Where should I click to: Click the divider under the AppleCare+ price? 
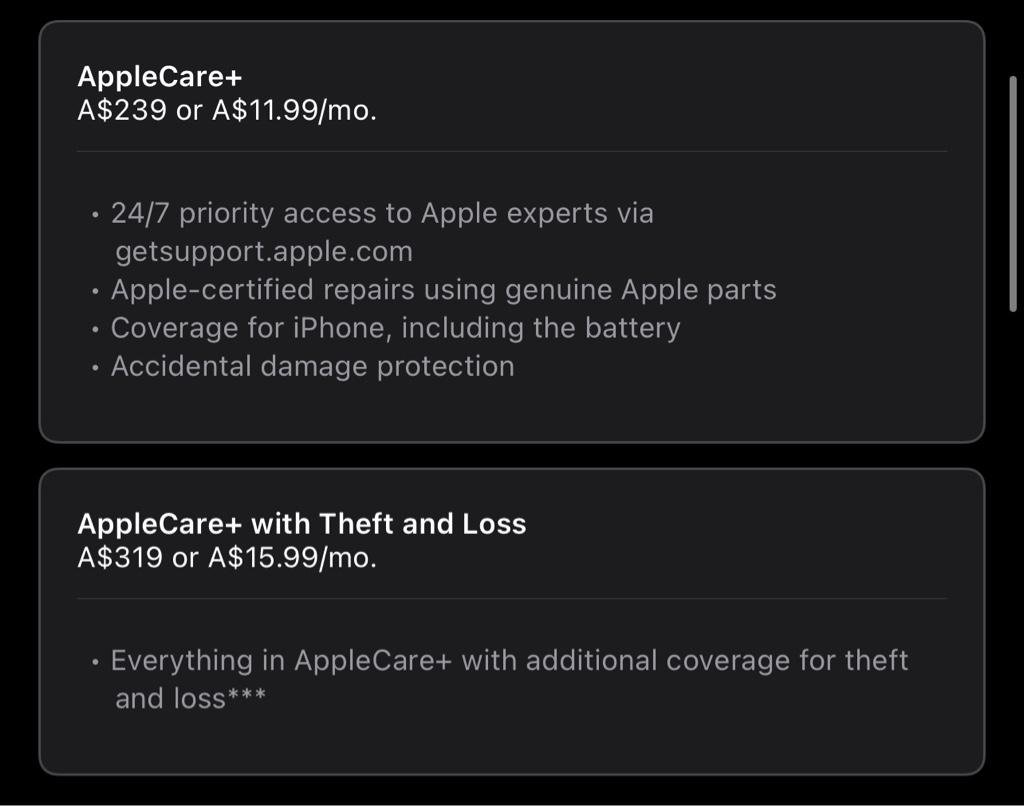pos(511,151)
